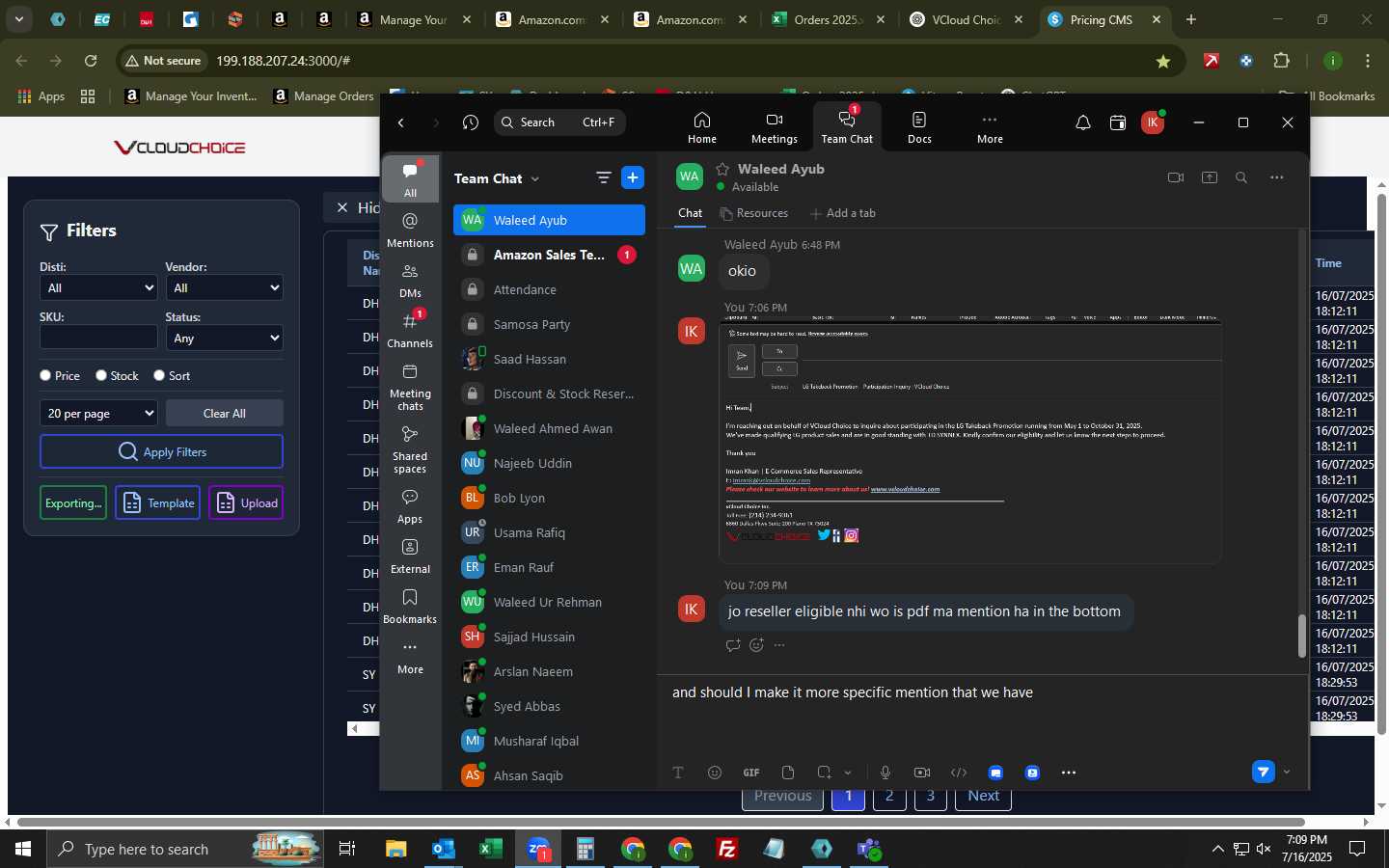Start video call with Waleed Ayub
Viewport: 1389px width, 868px height.
pyautogui.click(x=1175, y=177)
